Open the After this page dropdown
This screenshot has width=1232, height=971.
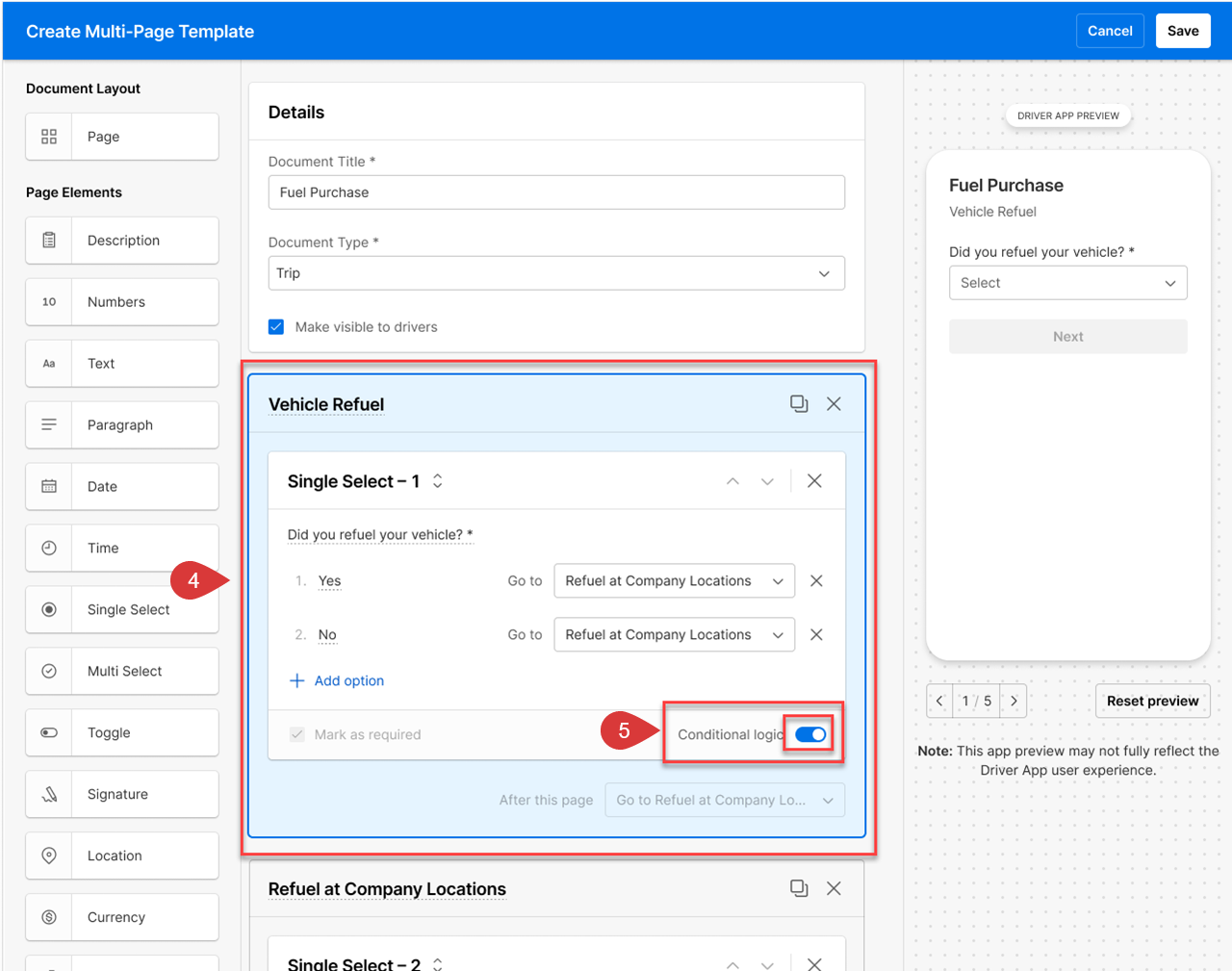pyautogui.click(x=725, y=801)
